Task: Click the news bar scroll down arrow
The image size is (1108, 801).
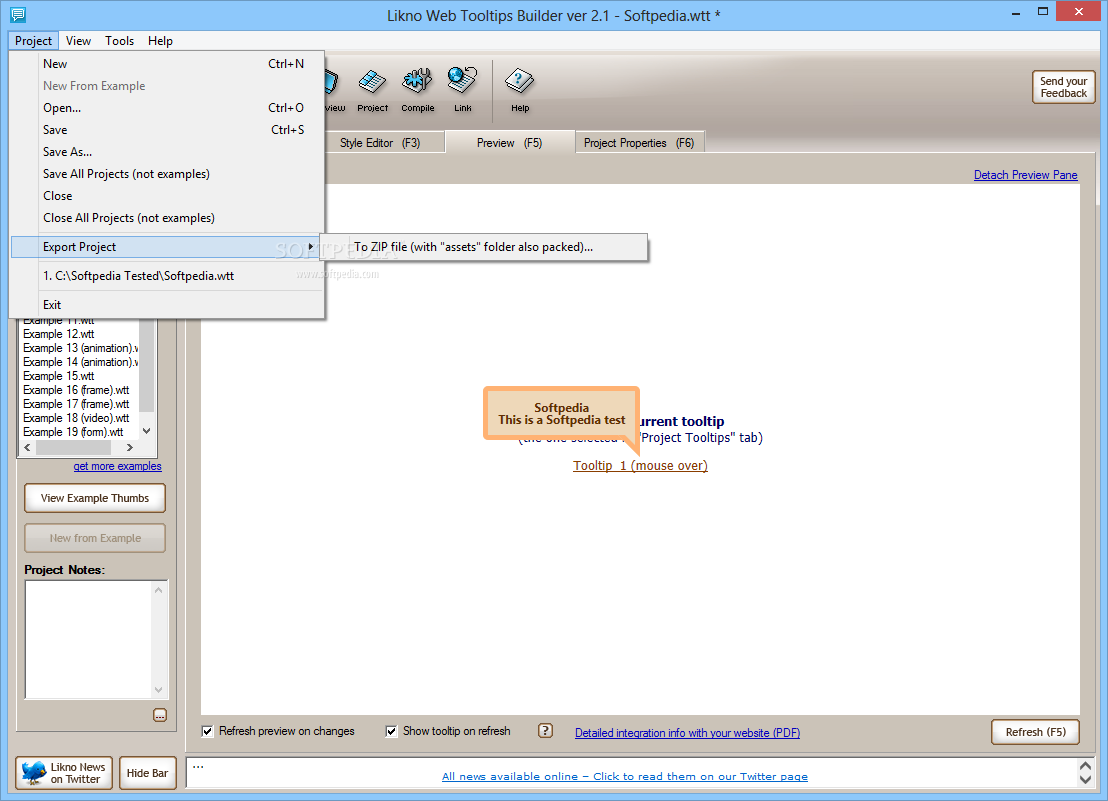Action: tap(1085, 779)
